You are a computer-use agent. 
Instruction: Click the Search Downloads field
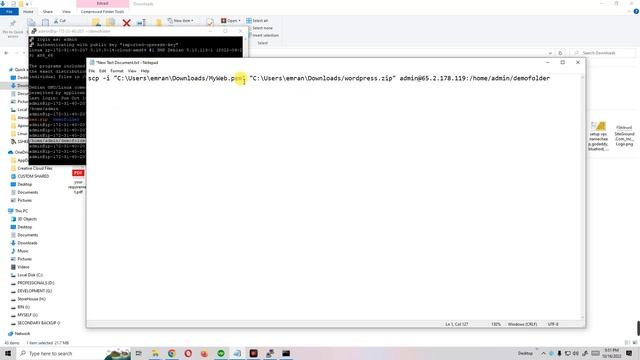pyautogui.click(x=603, y=53)
